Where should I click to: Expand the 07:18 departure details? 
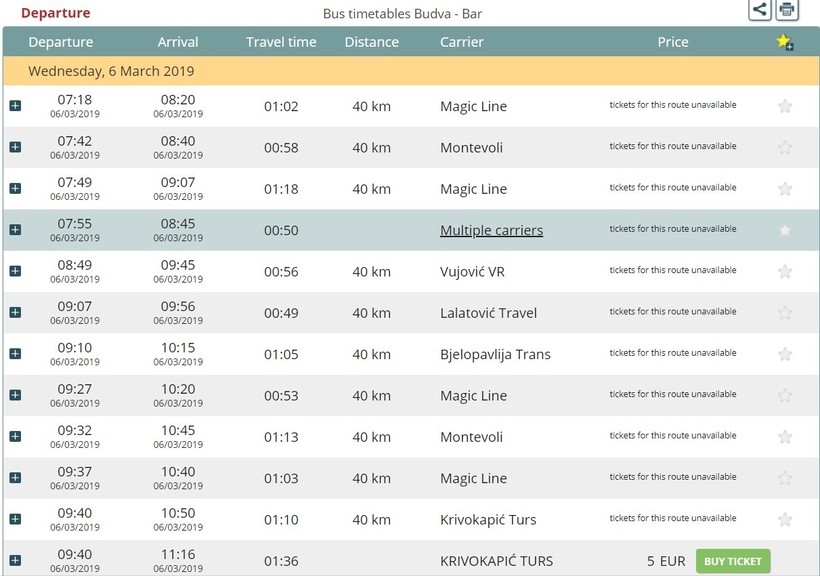(x=15, y=106)
